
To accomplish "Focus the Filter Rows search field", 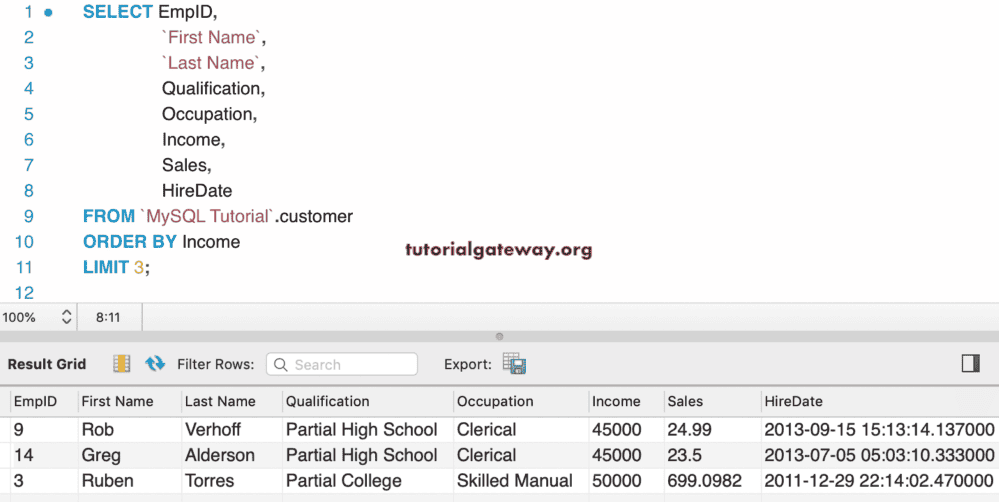I will point(342,364).
